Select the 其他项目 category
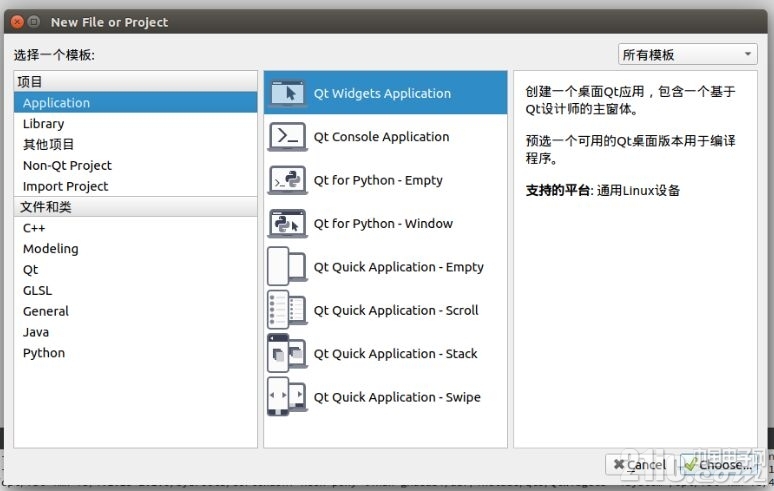The height and width of the screenshot is (491, 774). pos(136,144)
